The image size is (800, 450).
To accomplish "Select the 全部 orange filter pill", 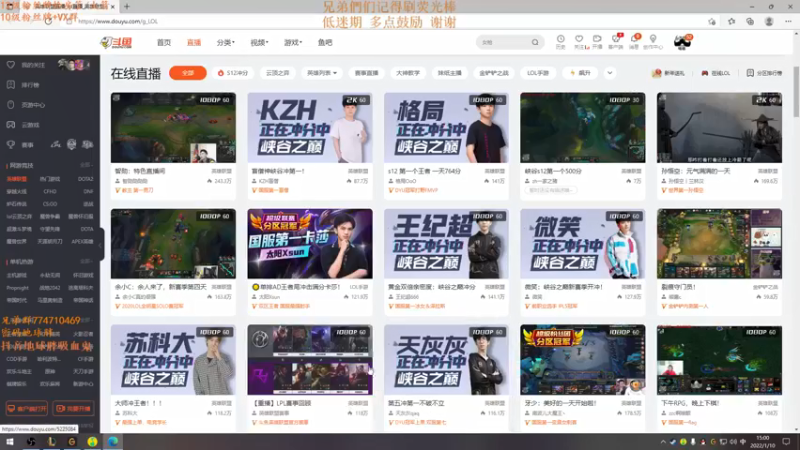I will click(x=188, y=73).
